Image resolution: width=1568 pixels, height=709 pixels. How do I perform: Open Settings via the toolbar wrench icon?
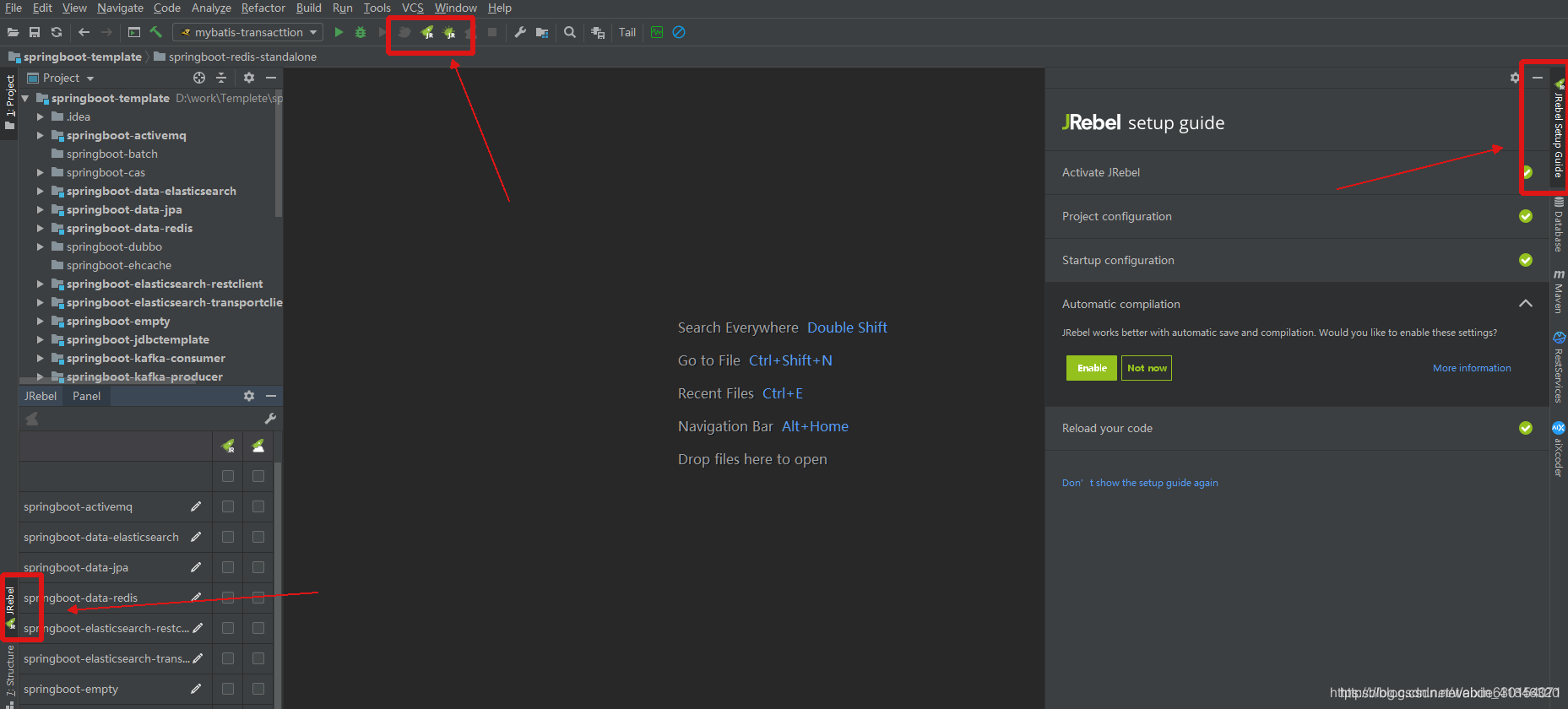pos(520,32)
